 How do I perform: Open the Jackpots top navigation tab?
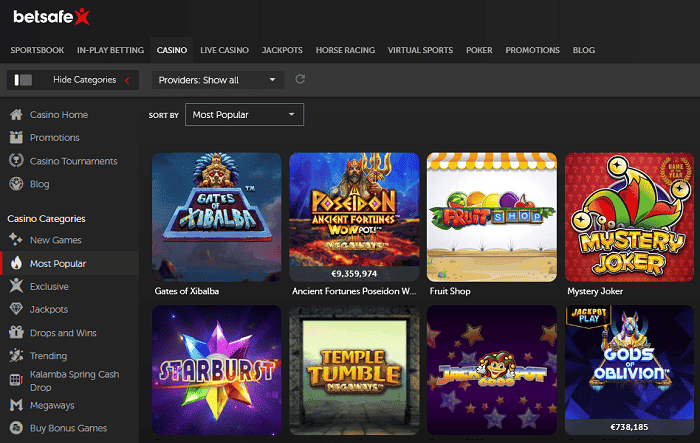pos(282,50)
